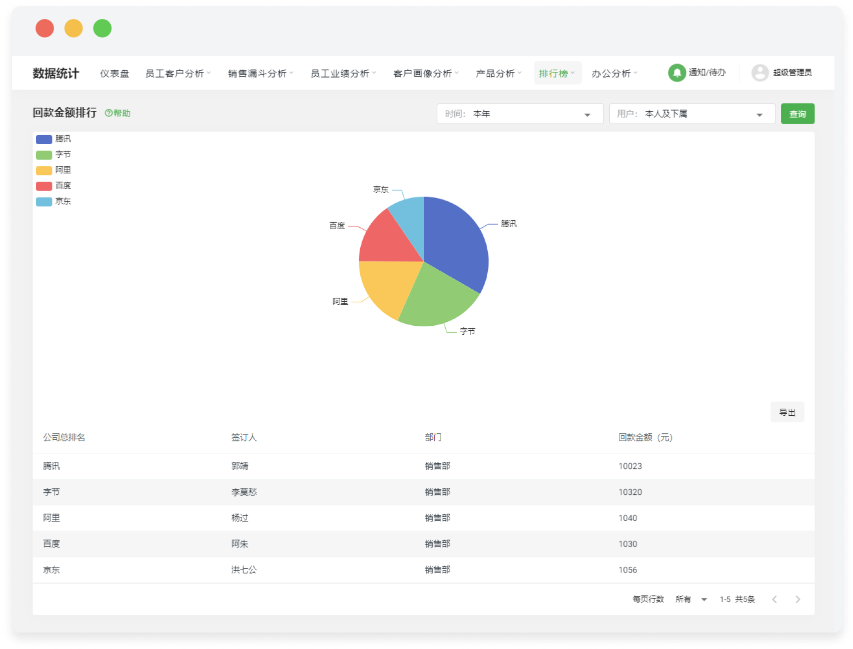This screenshot has height=649, width=853.
Task: Click the 字节 pie chart label
Action: [x=467, y=331]
